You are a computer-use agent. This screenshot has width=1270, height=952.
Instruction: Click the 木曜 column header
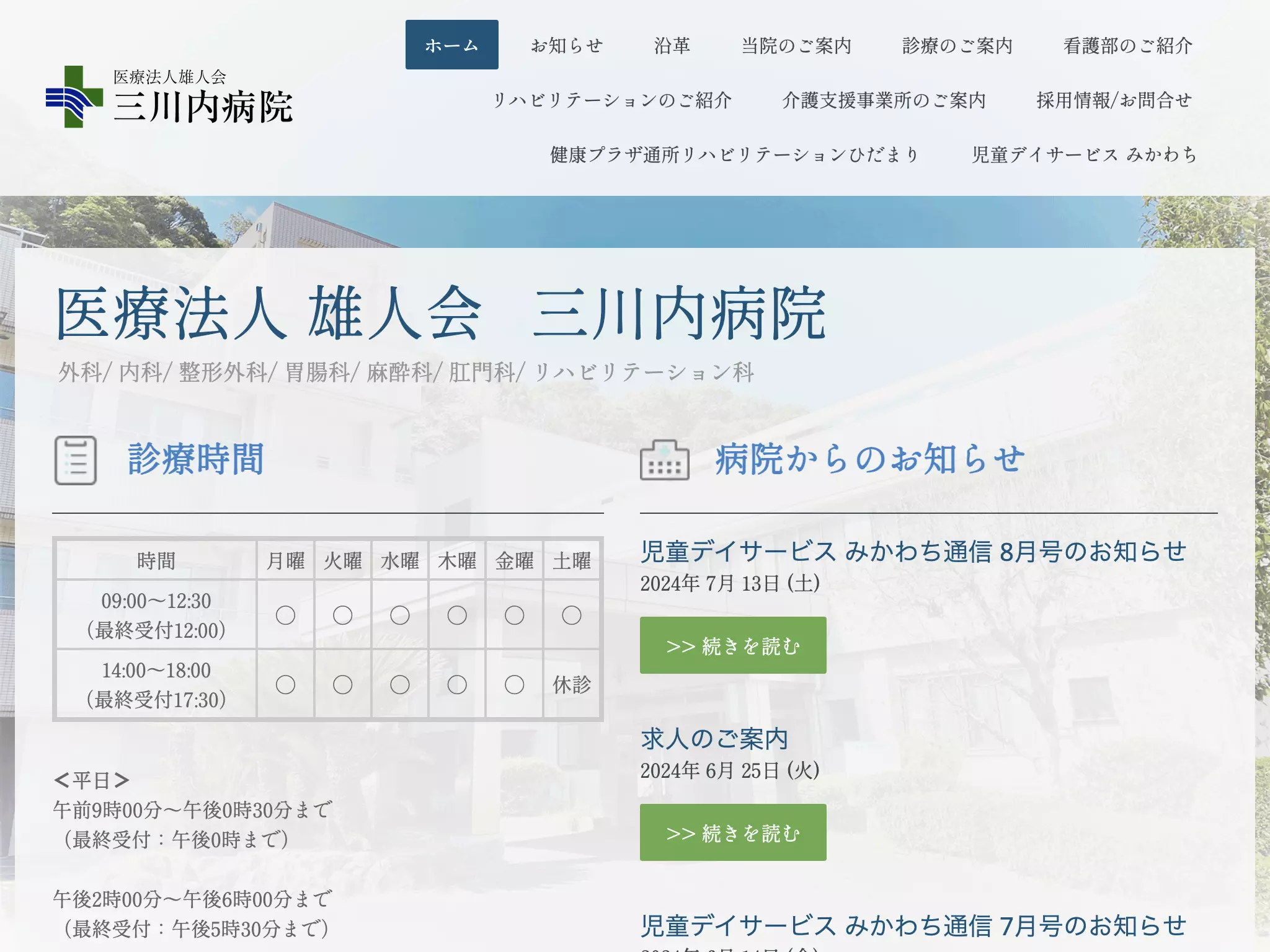click(457, 561)
